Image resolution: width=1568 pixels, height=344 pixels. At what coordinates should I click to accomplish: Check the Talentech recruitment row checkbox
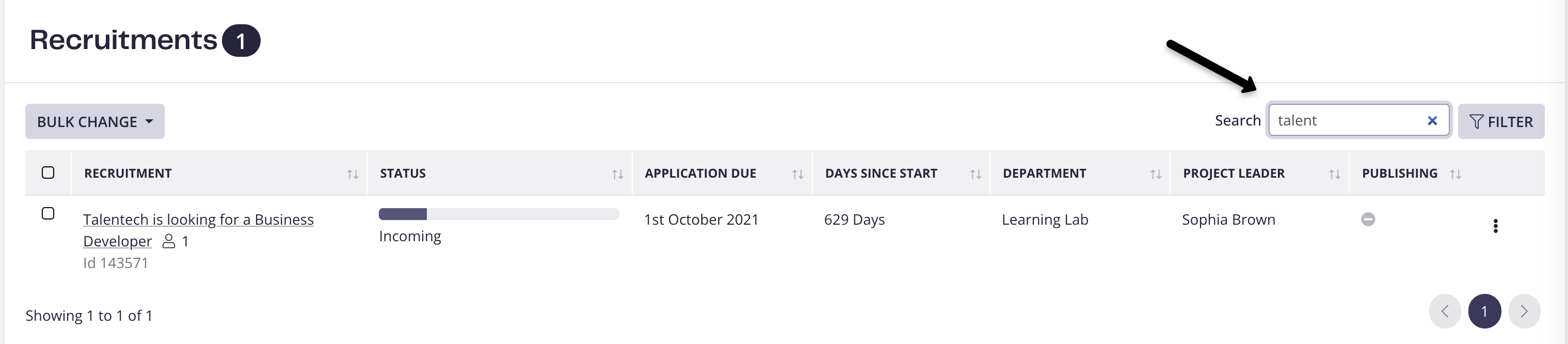pos(48,213)
